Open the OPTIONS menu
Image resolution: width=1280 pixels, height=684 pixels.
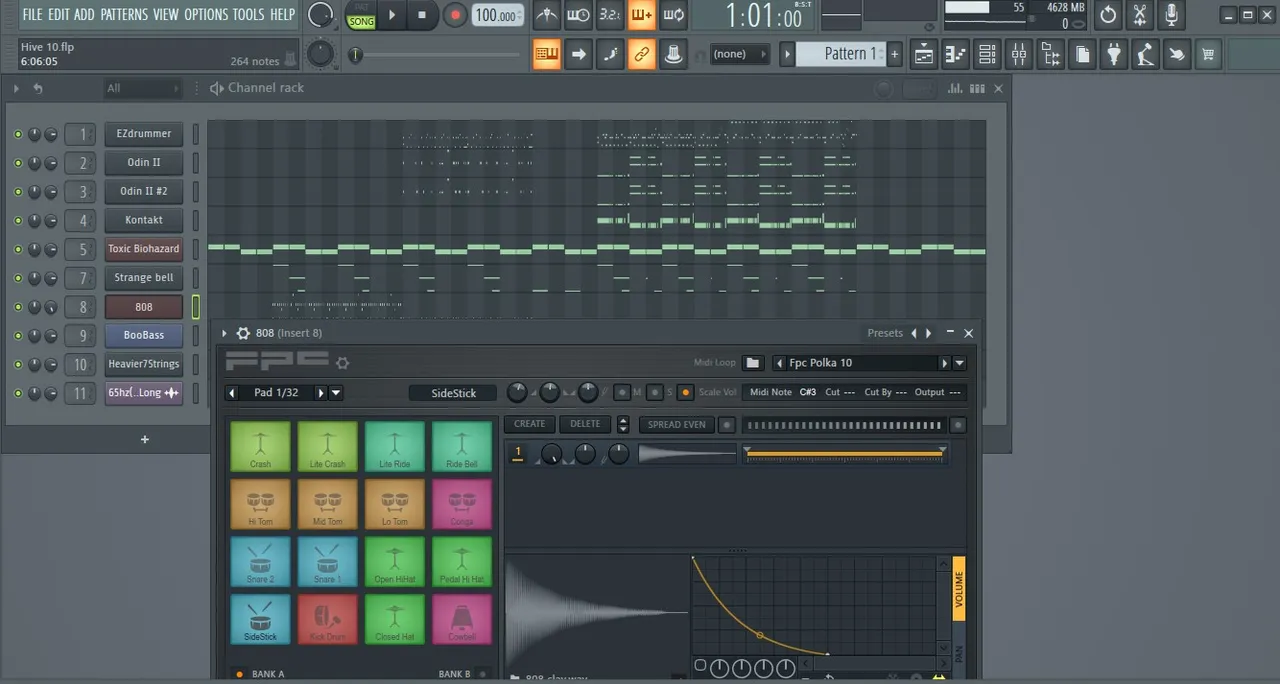click(206, 14)
